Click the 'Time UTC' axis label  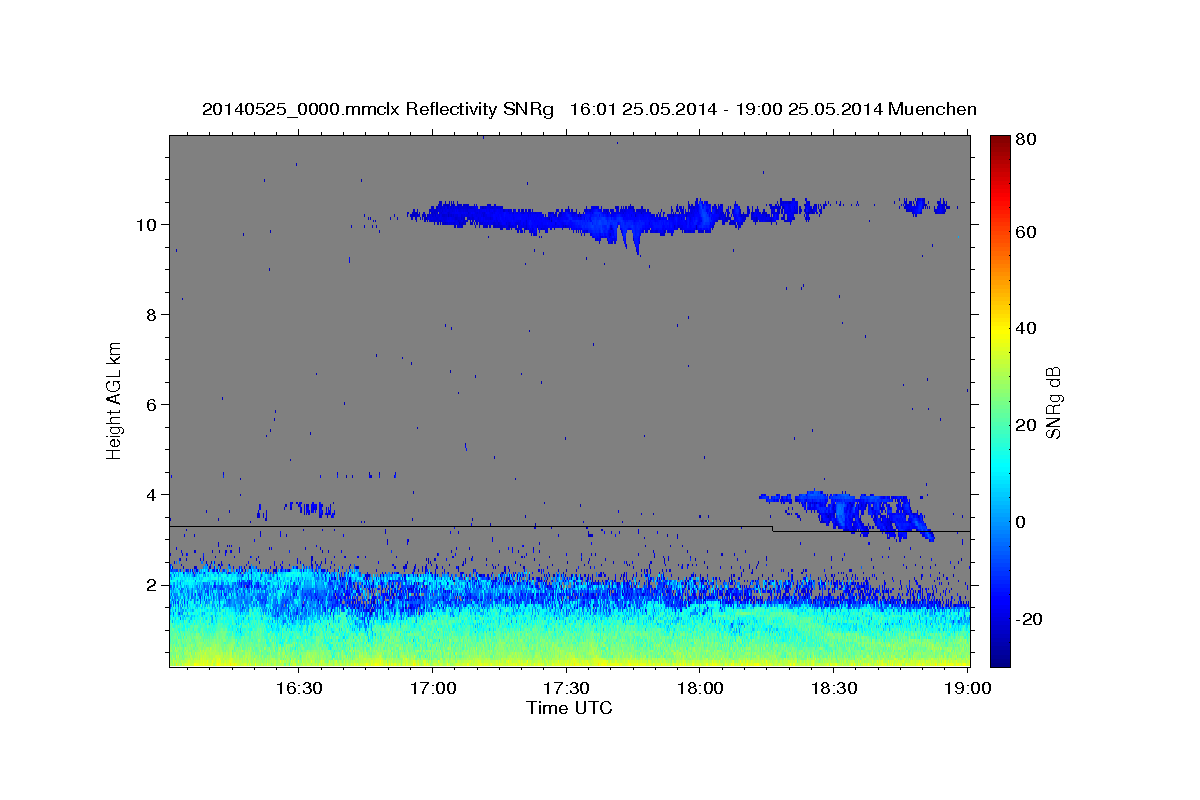pyautogui.click(x=569, y=708)
